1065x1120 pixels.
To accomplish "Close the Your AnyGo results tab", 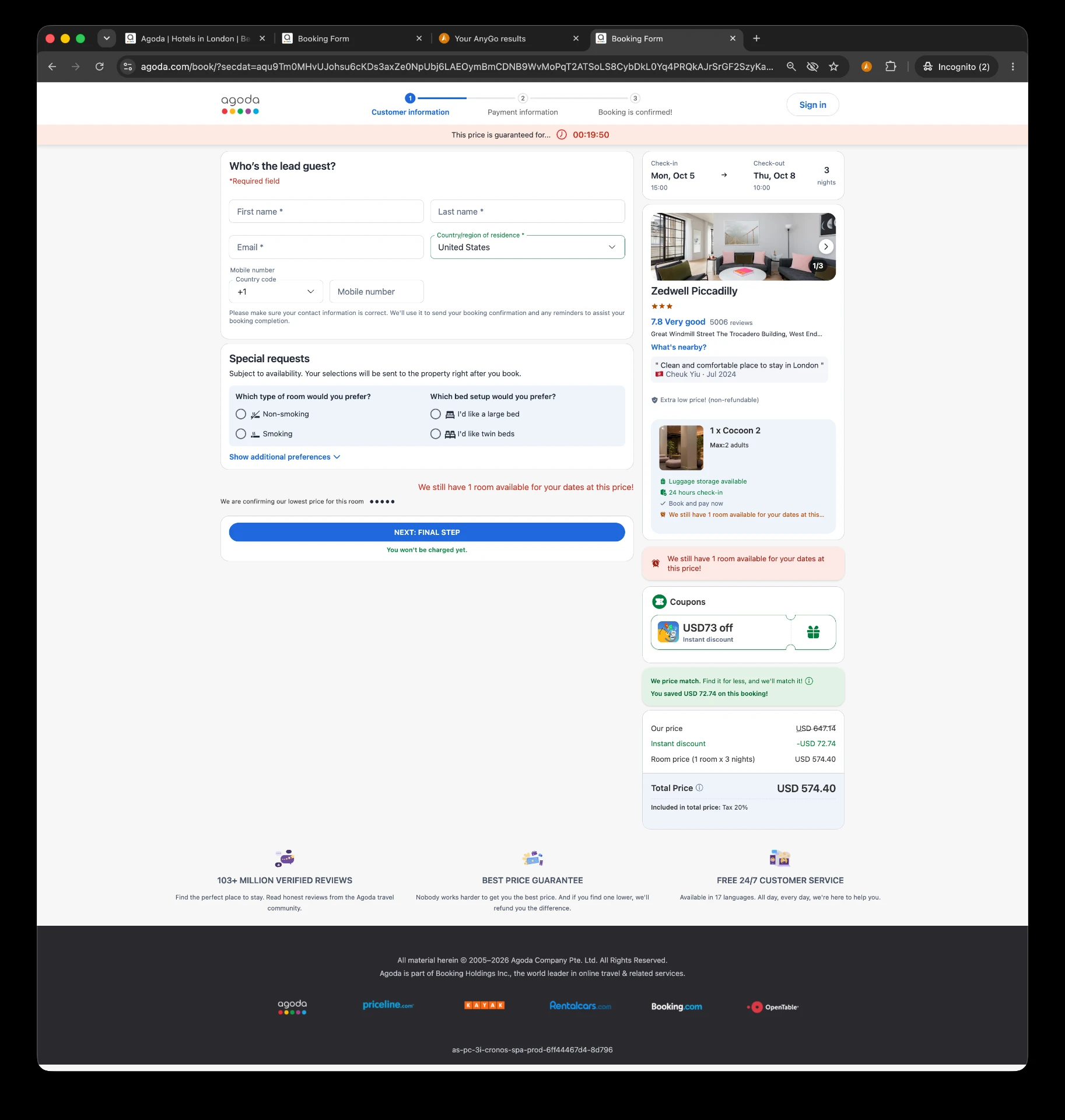I will (576, 38).
